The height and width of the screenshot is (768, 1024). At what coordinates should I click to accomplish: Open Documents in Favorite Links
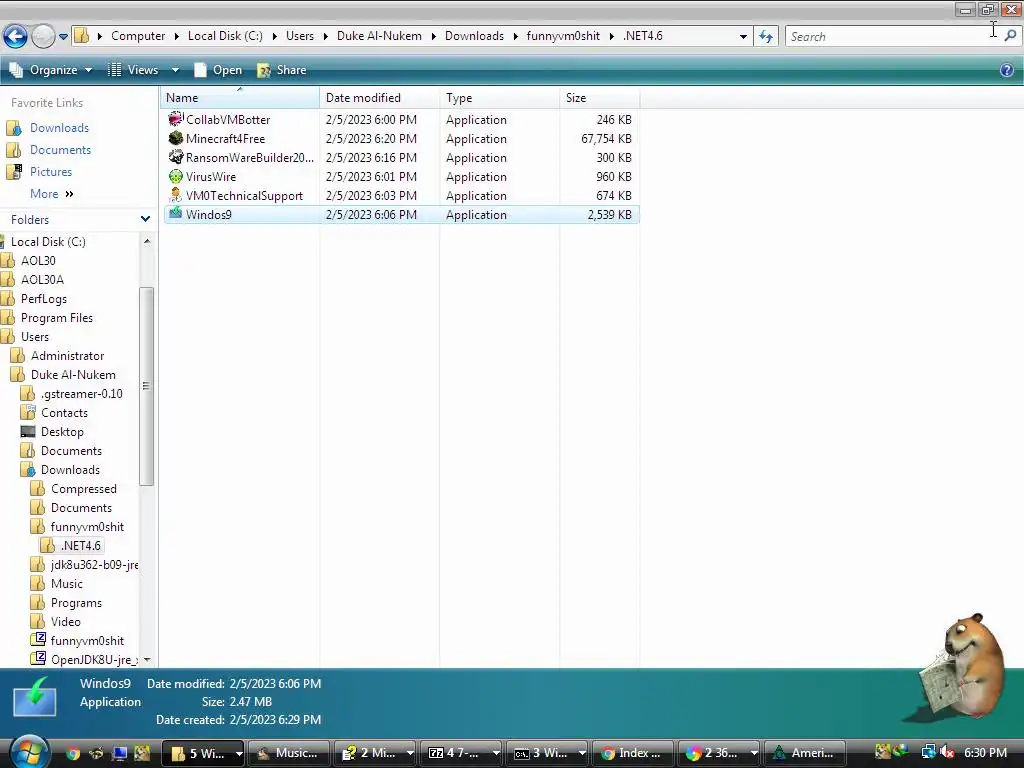60,150
